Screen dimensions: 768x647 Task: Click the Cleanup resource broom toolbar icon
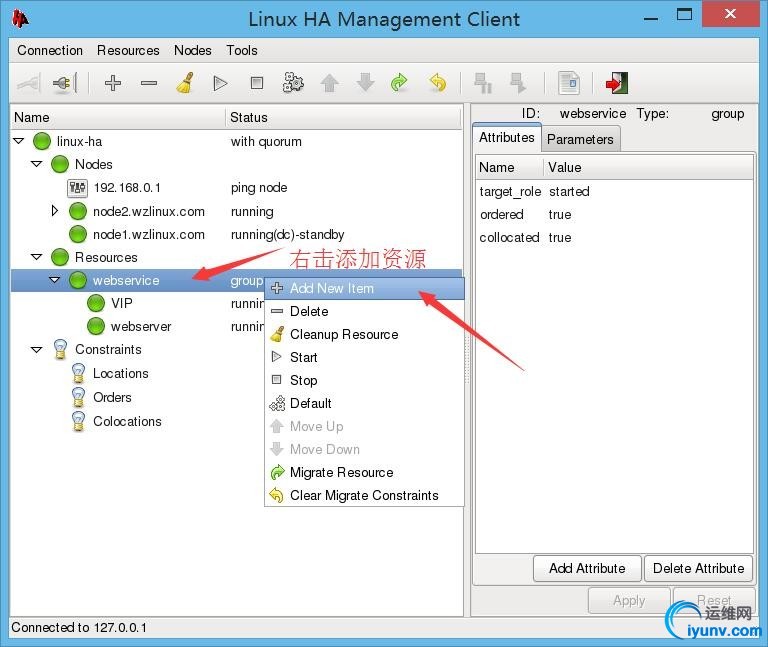point(185,83)
